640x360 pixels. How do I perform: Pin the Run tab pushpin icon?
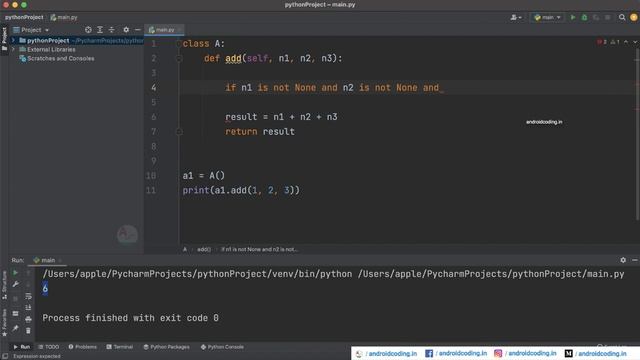[16, 328]
